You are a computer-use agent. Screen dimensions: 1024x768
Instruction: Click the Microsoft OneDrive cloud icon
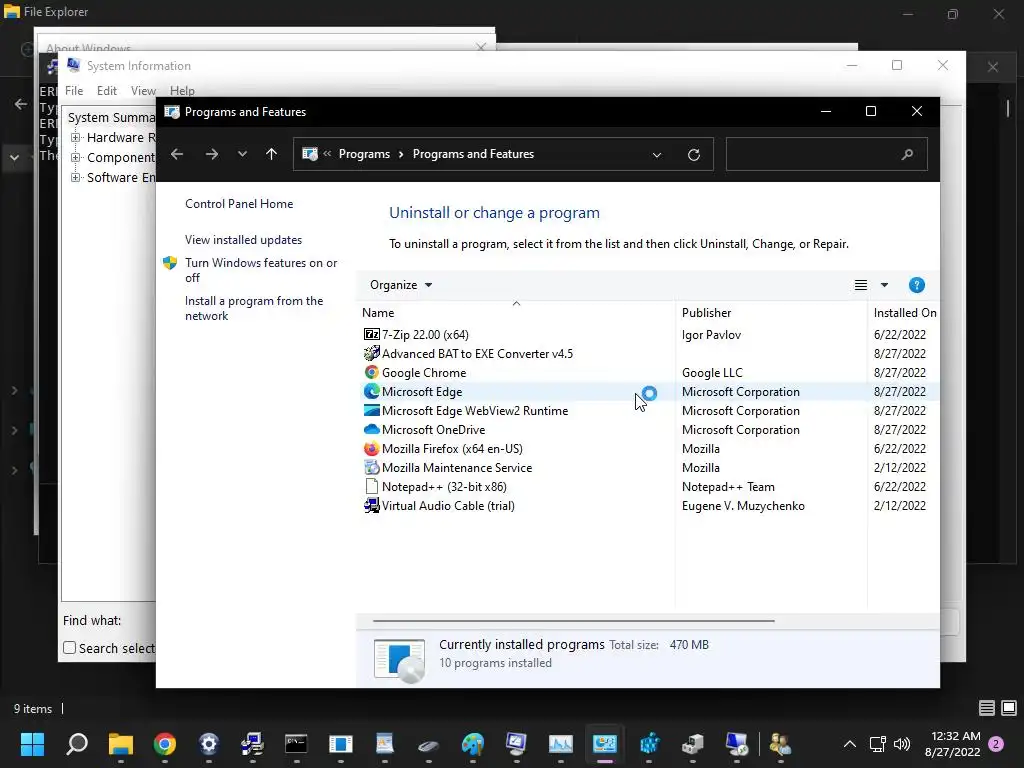[x=372, y=429]
